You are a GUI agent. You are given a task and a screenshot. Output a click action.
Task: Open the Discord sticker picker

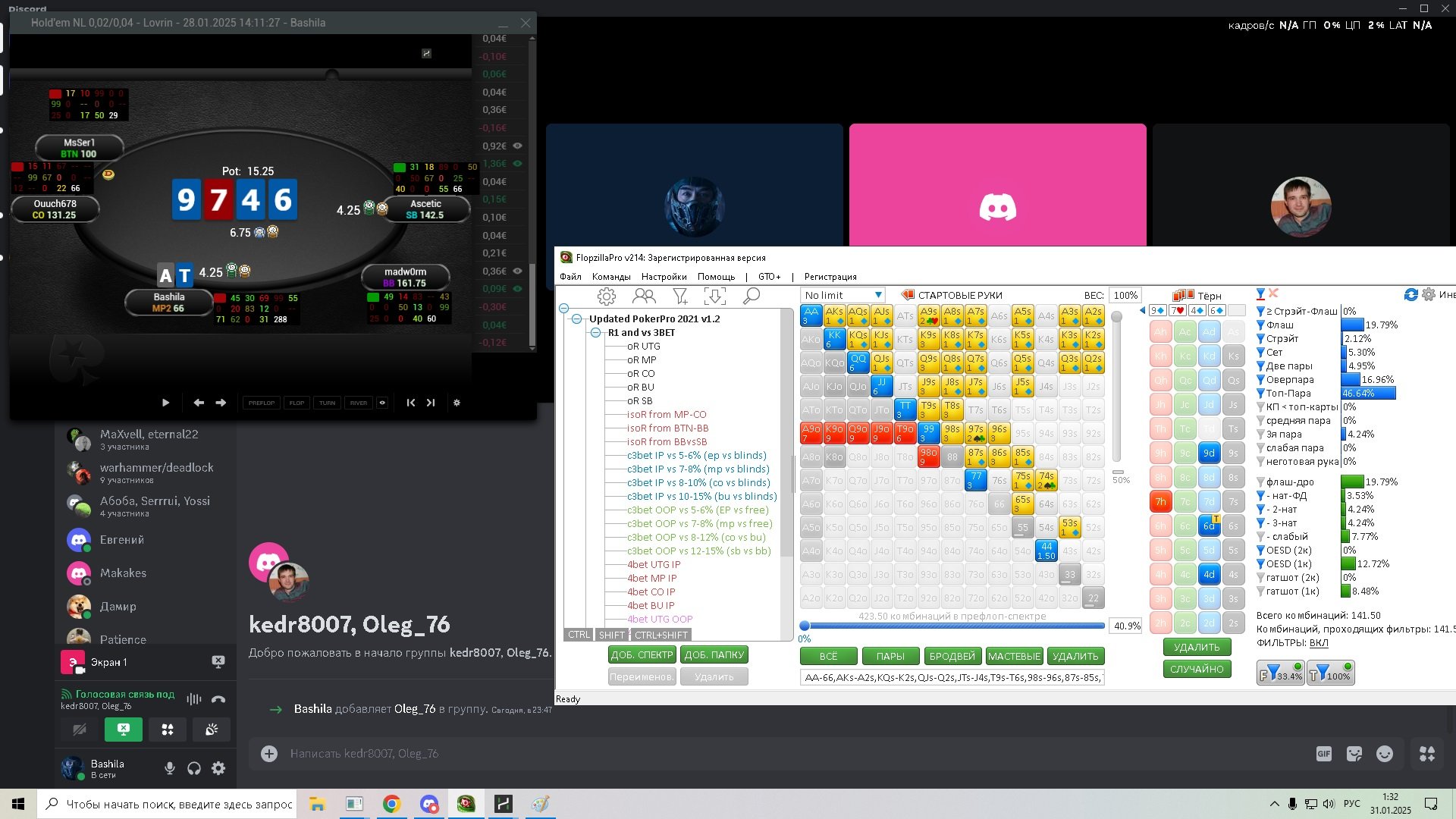[1354, 753]
